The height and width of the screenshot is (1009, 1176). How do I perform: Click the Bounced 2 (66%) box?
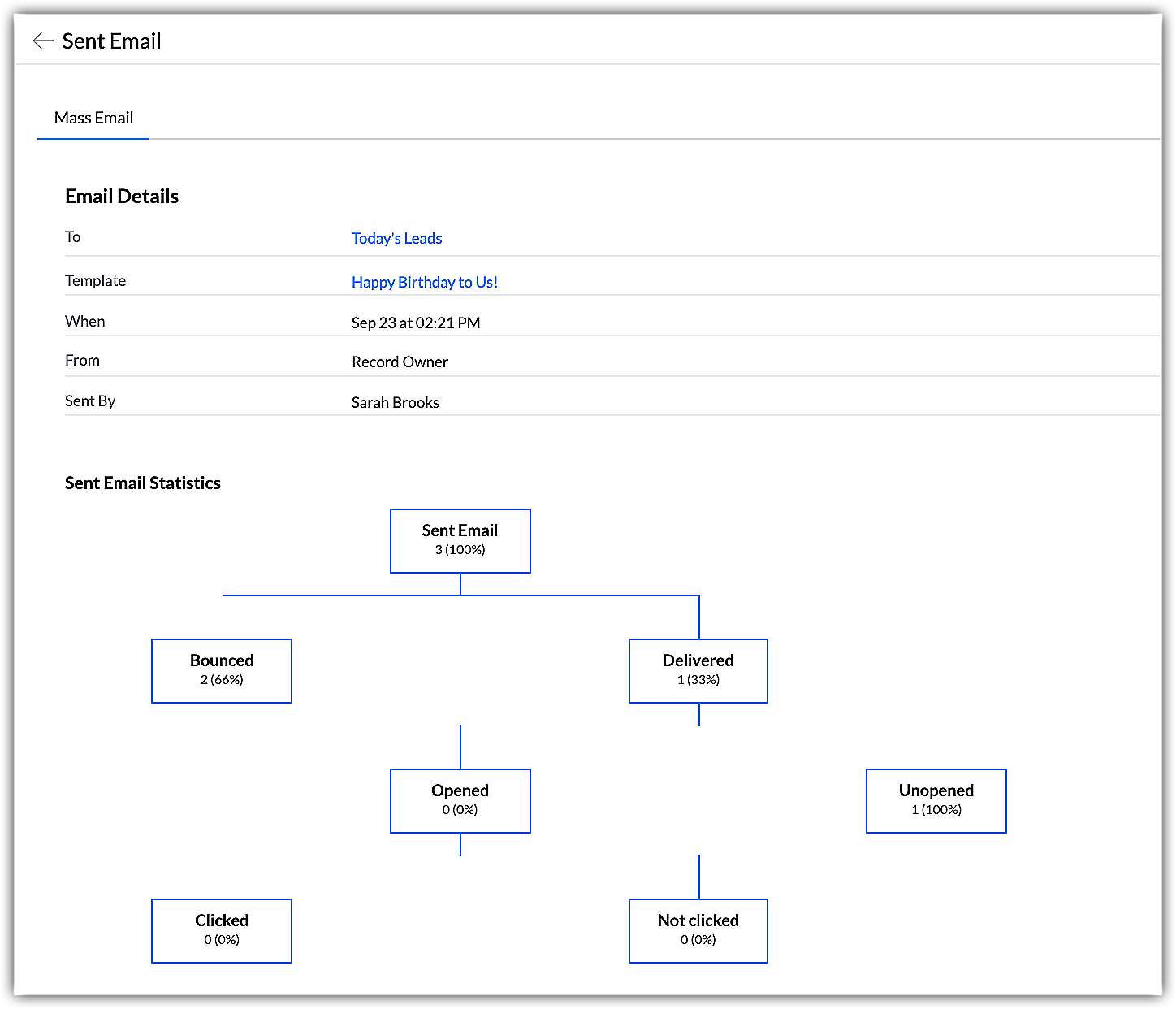(221, 670)
